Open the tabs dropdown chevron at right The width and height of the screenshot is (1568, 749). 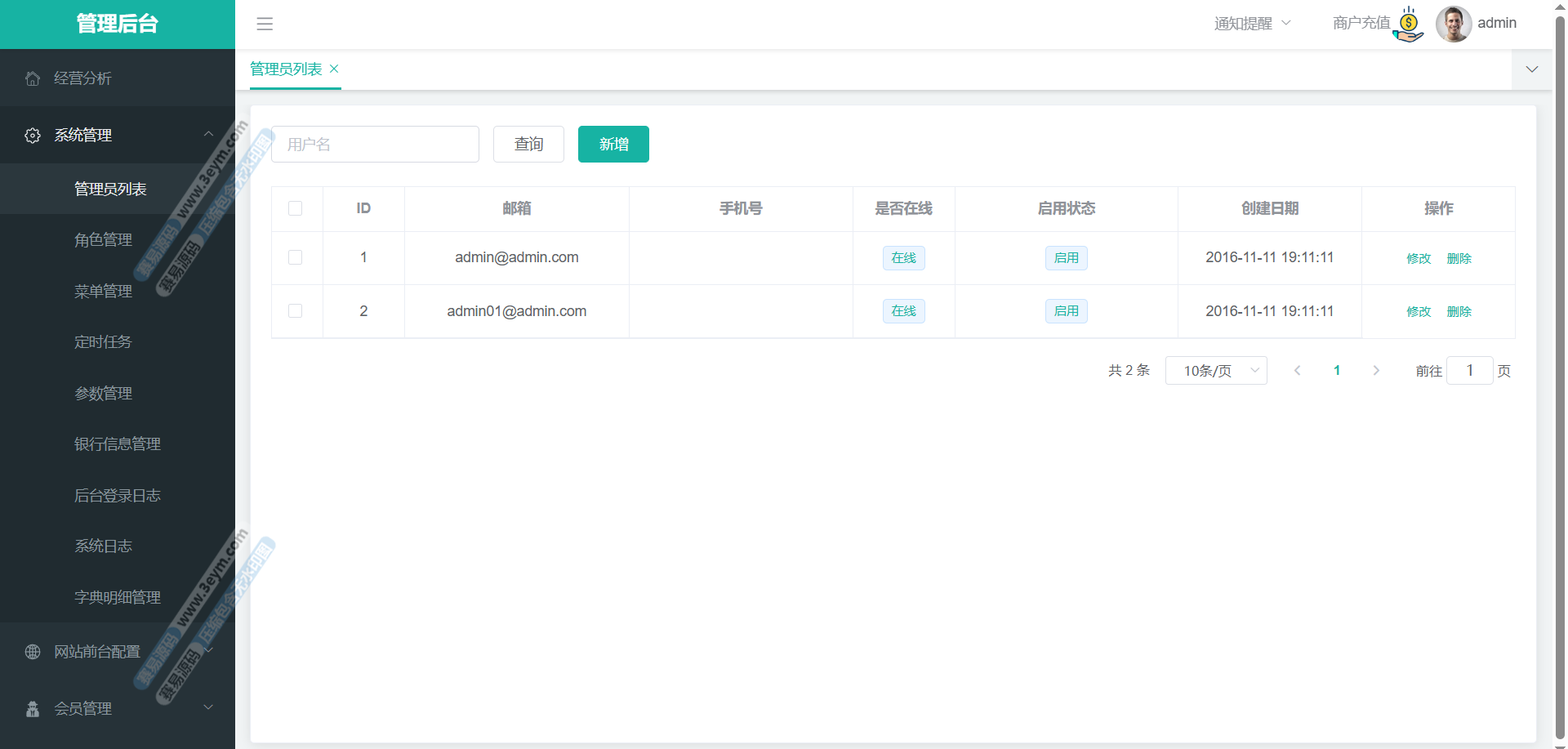pyautogui.click(x=1532, y=69)
